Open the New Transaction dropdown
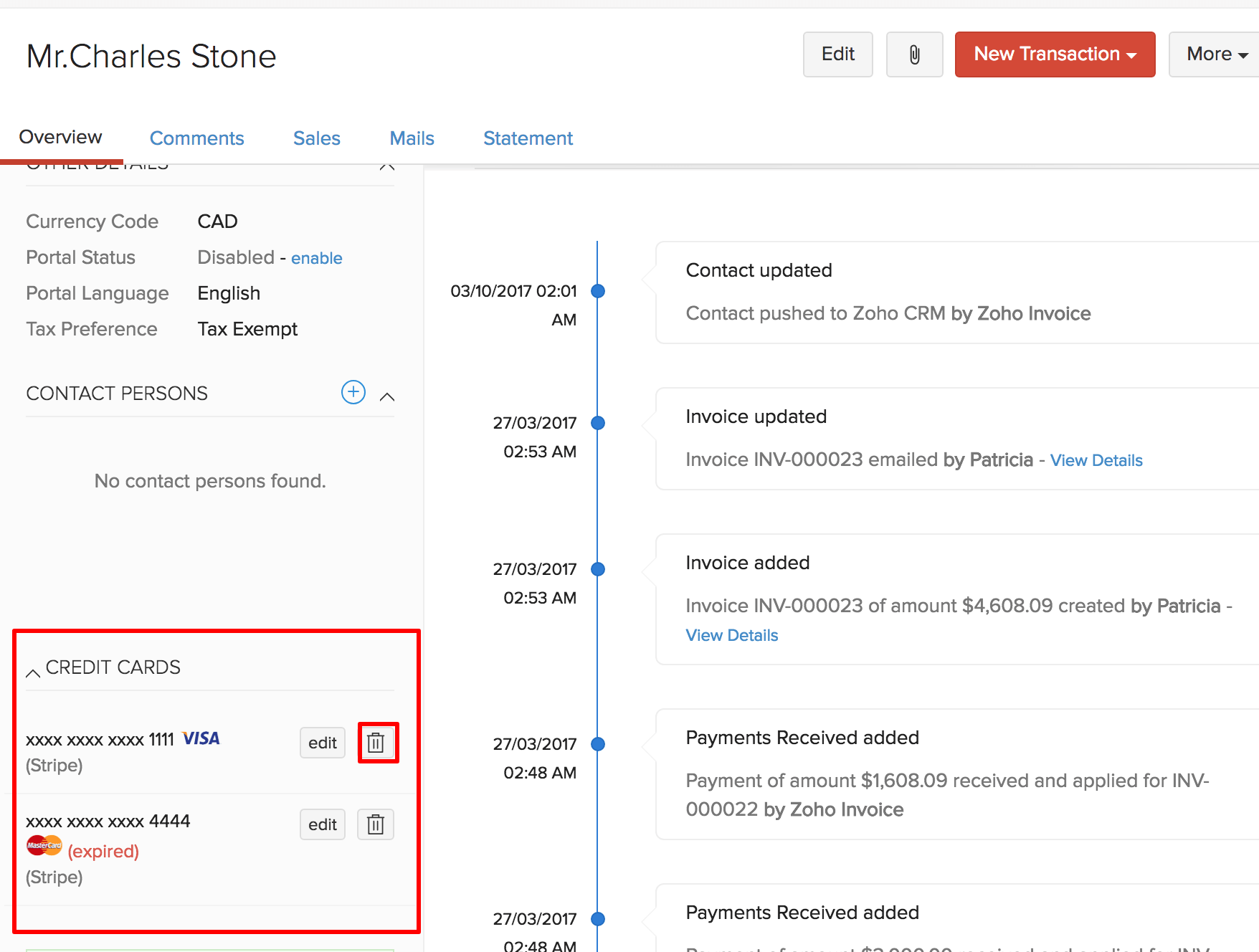 pos(1055,54)
